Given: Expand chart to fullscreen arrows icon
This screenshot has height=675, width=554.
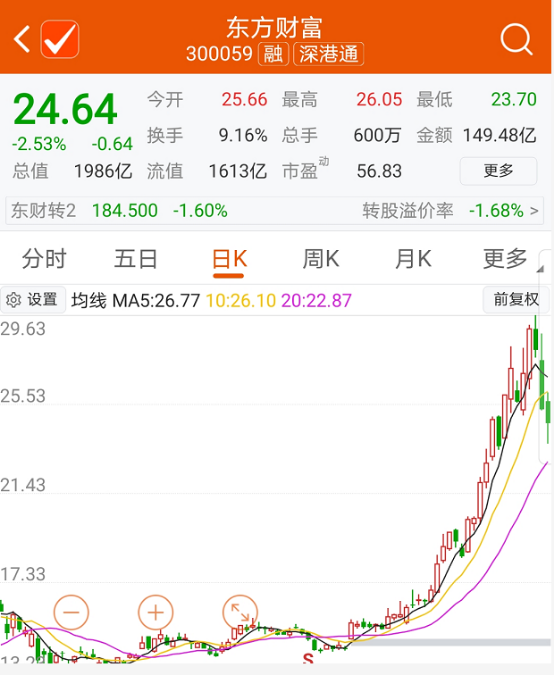Looking at the screenshot, I should click(x=240, y=612).
